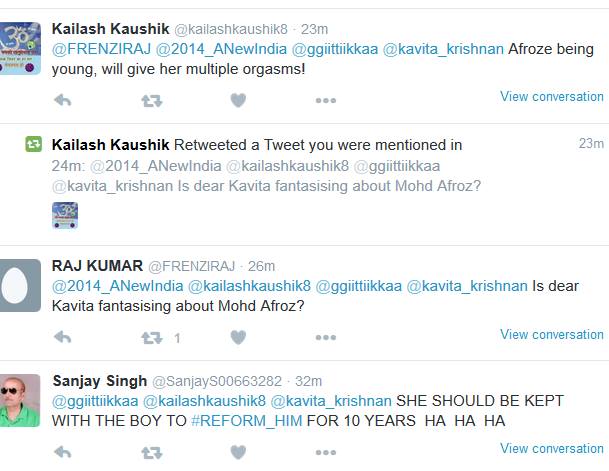Open more options on RAJ KUMAR's tweet
This screenshot has height=471, width=609.
pos(325,338)
